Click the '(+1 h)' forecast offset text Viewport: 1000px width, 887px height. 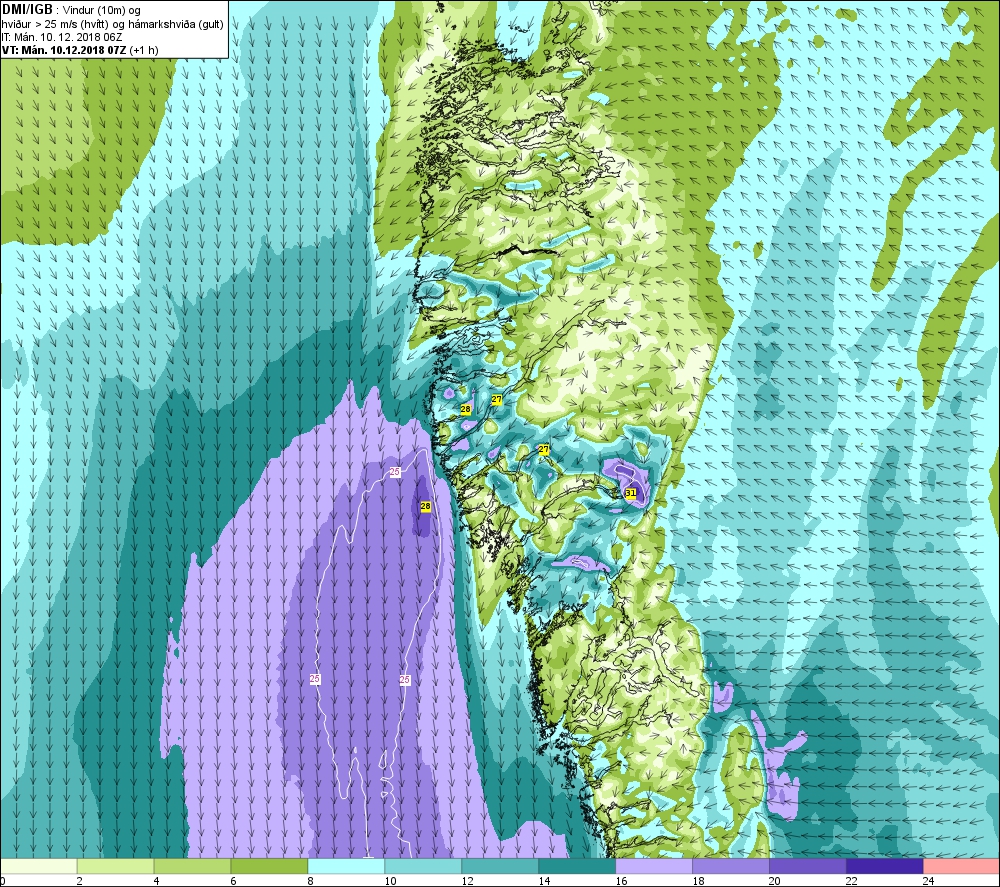click(x=144, y=50)
